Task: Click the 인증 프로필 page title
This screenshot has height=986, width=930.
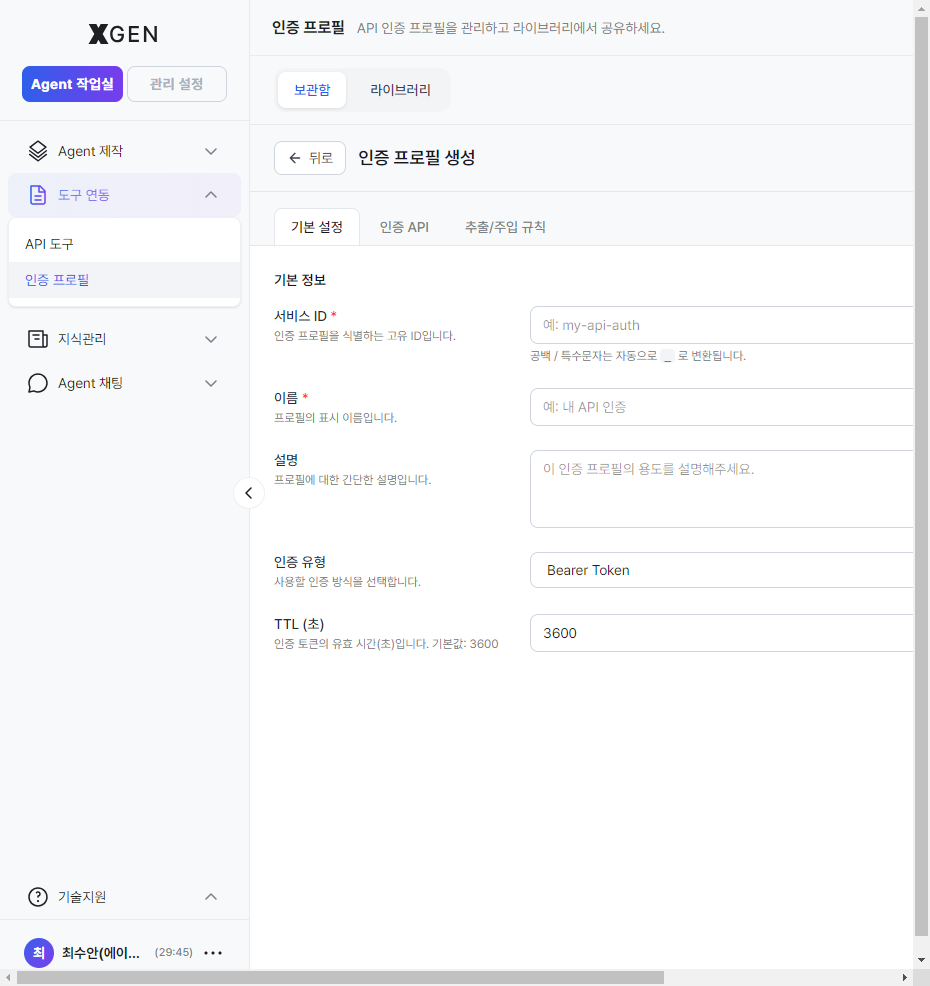Action: tap(308, 27)
